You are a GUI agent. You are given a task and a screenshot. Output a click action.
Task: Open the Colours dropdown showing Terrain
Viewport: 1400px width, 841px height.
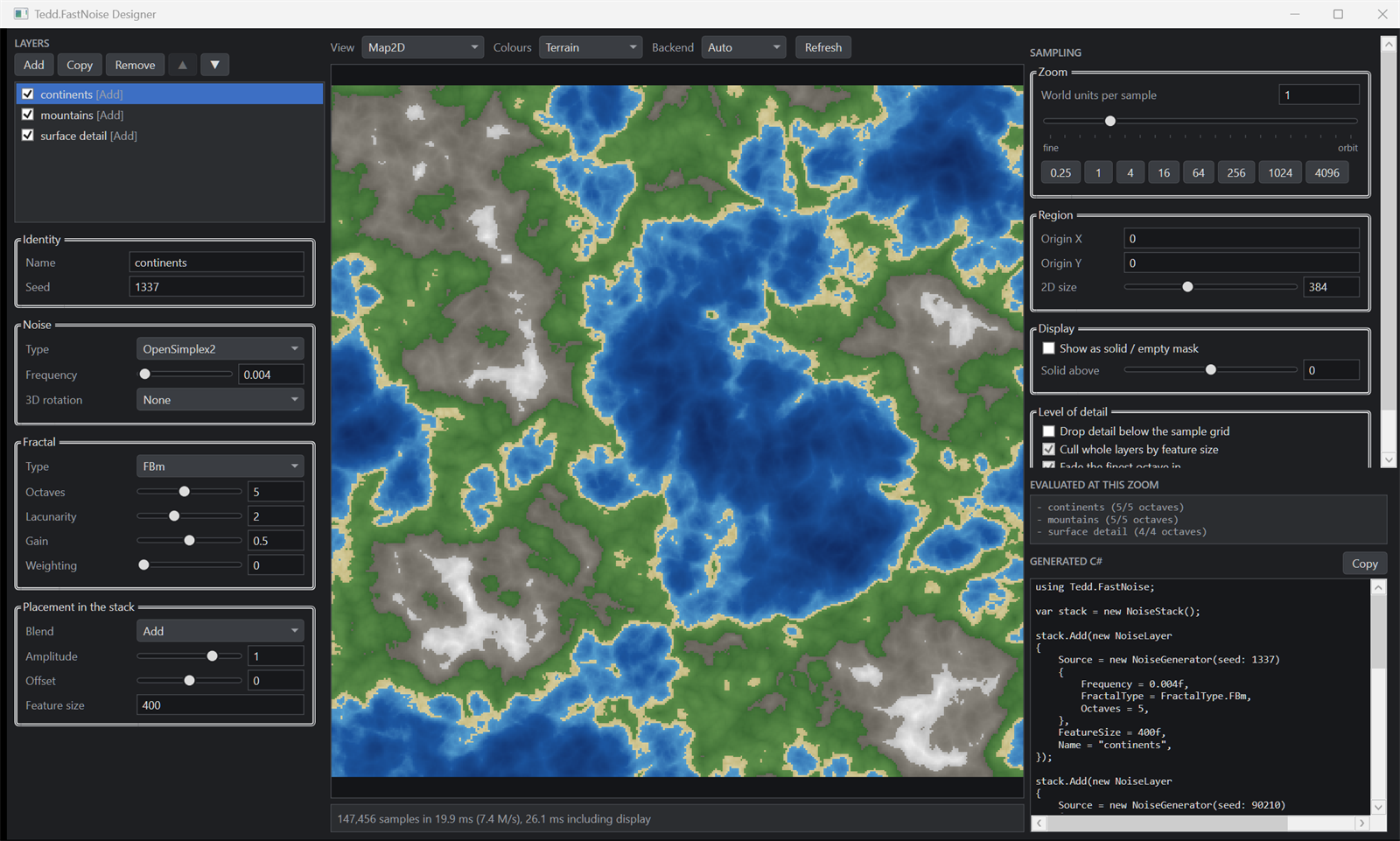[x=591, y=47]
